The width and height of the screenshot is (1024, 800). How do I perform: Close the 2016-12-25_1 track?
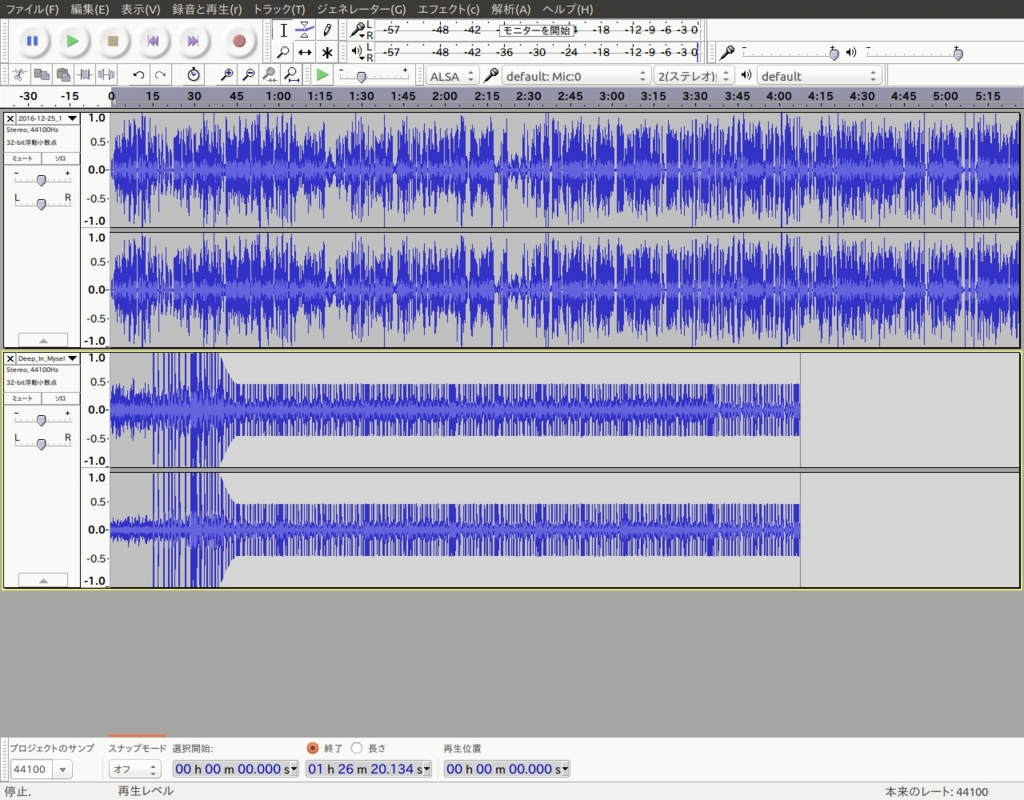[10, 119]
